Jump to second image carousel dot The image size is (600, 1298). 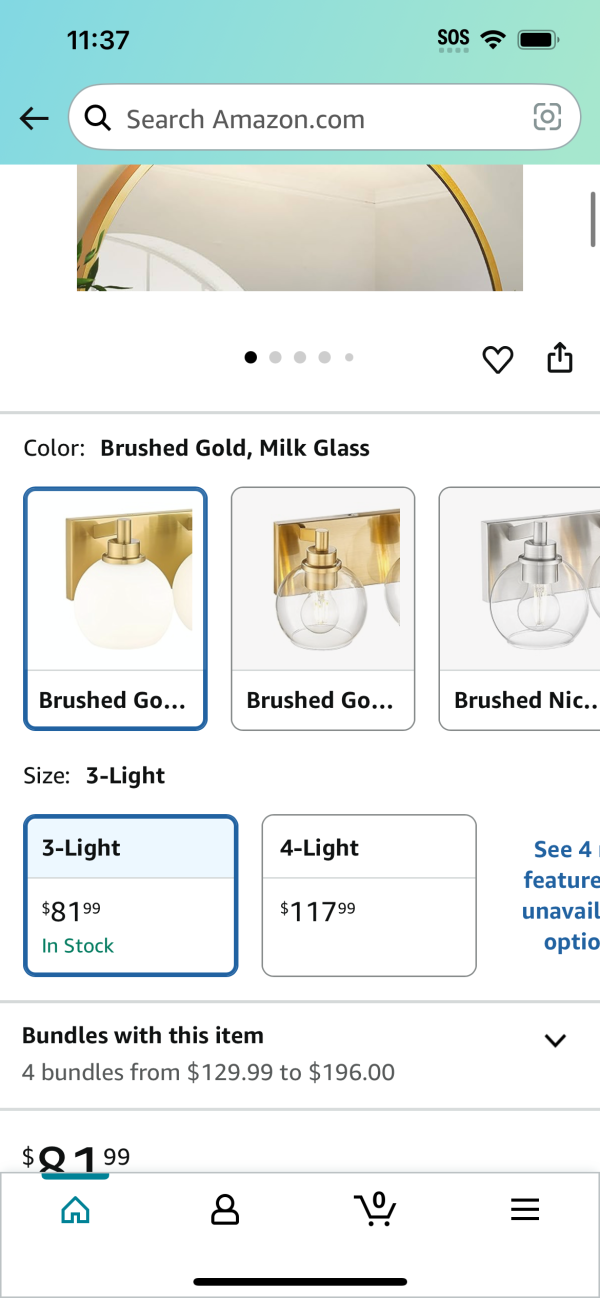275,357
